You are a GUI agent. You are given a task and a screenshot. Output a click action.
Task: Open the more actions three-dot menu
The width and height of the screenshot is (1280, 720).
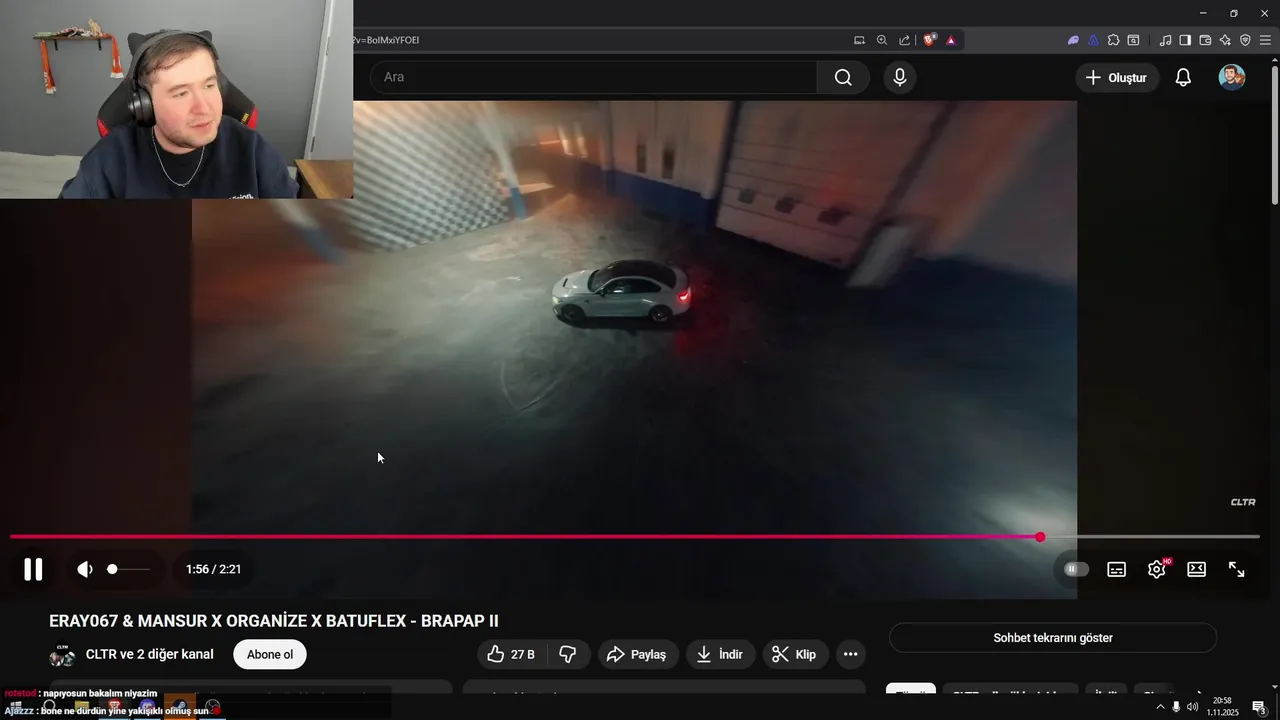pyautogui.click(x=850, y=654)
